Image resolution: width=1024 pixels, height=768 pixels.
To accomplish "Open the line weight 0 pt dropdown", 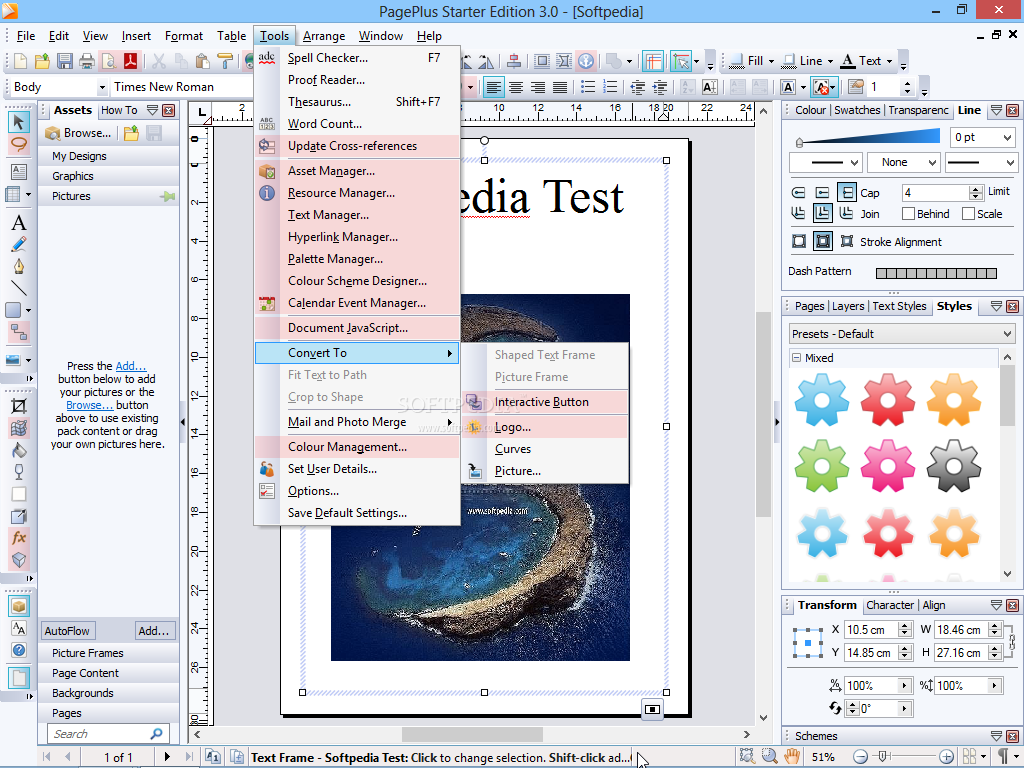I will (1007, 137).
